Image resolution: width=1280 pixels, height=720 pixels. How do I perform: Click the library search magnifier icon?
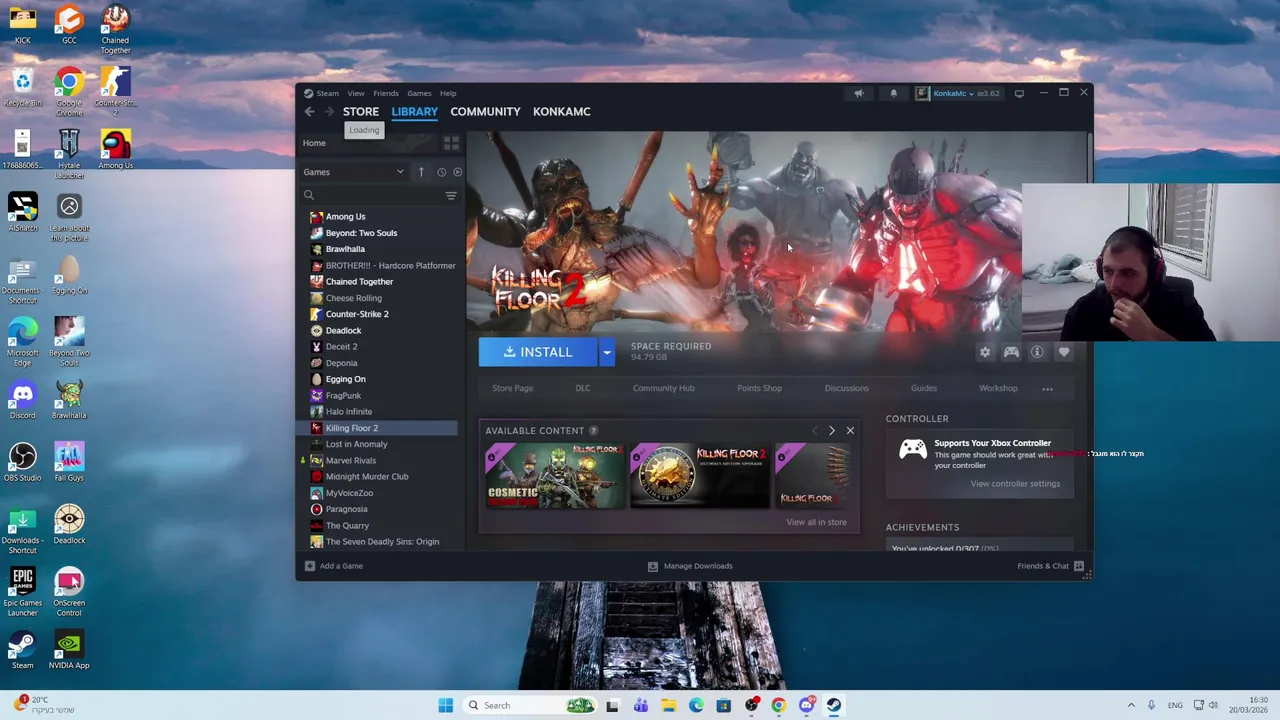[x=309, y=195]
